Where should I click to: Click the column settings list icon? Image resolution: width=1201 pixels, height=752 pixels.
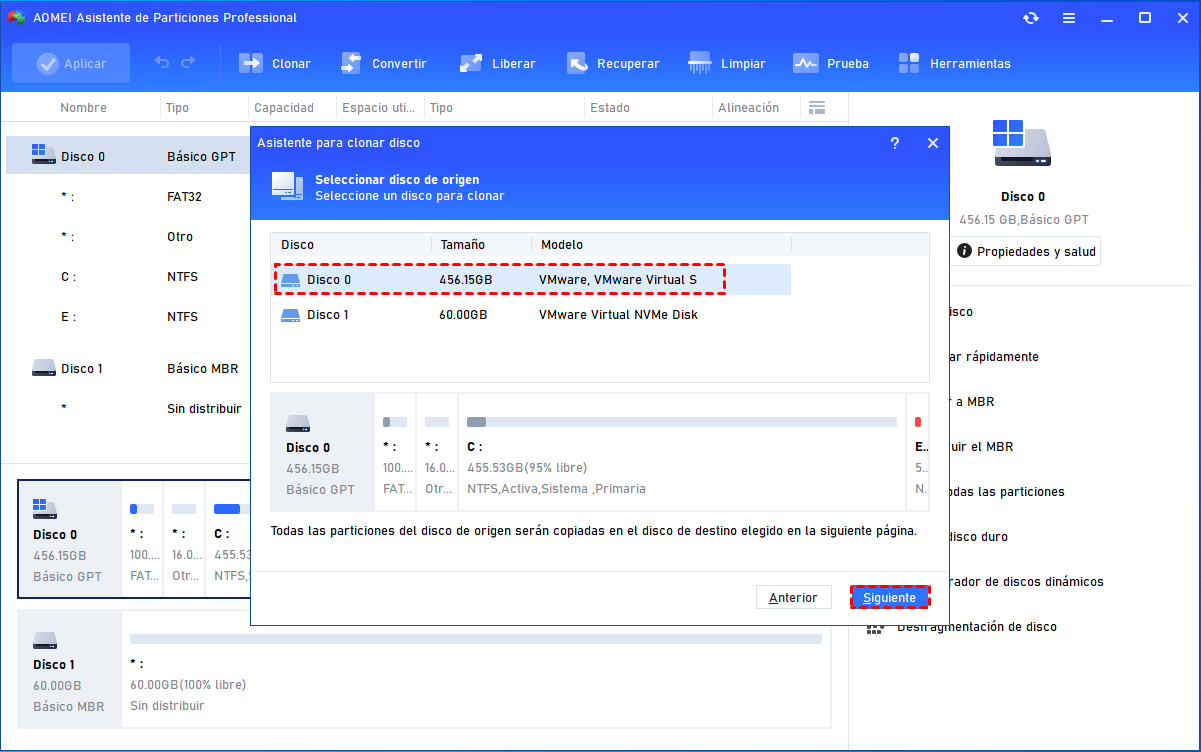(x=817, y=107)
